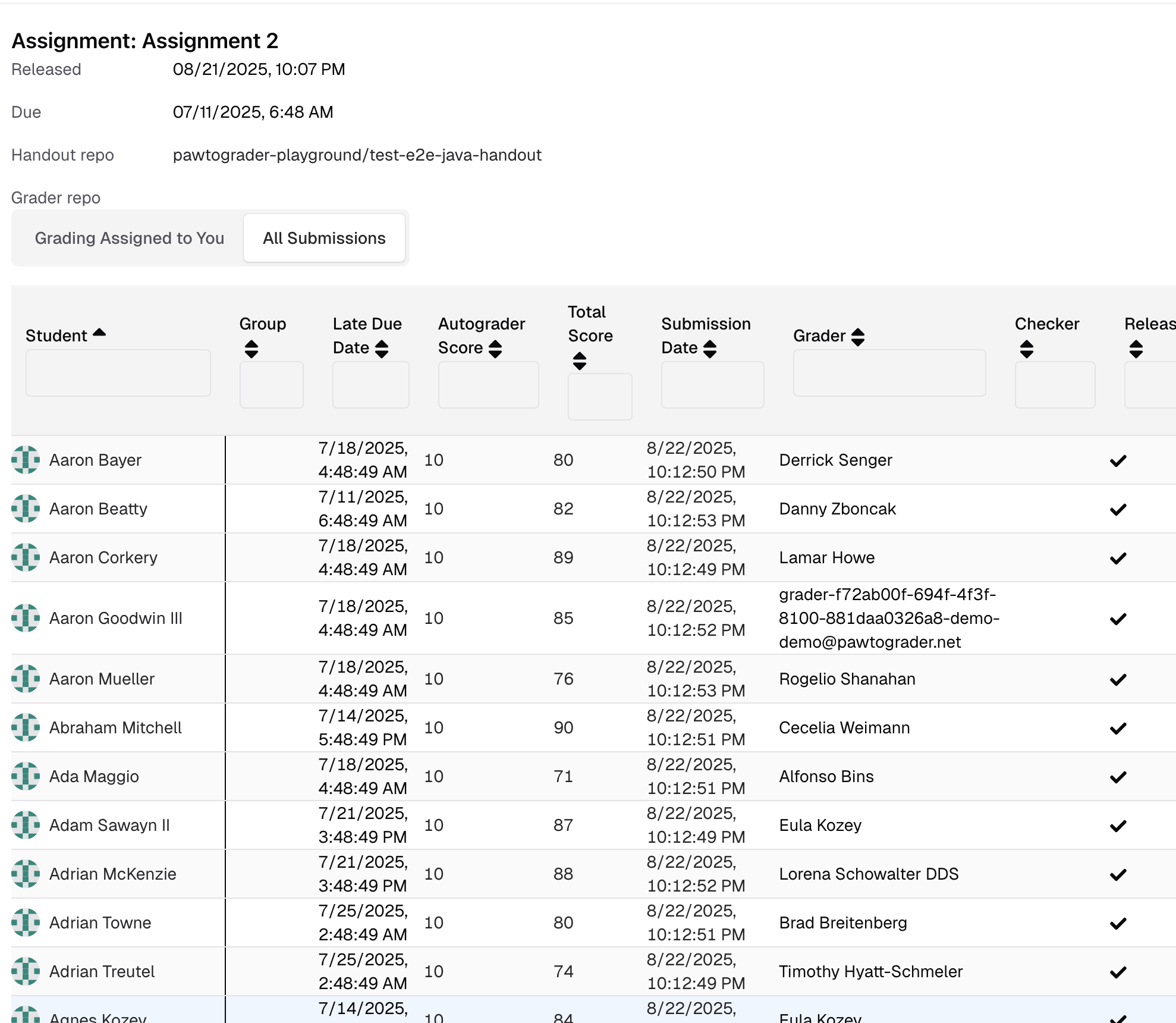Click Adrian Towne's avatar icon
This screenshot has width=1176, height=1023.
pos(25,922)
